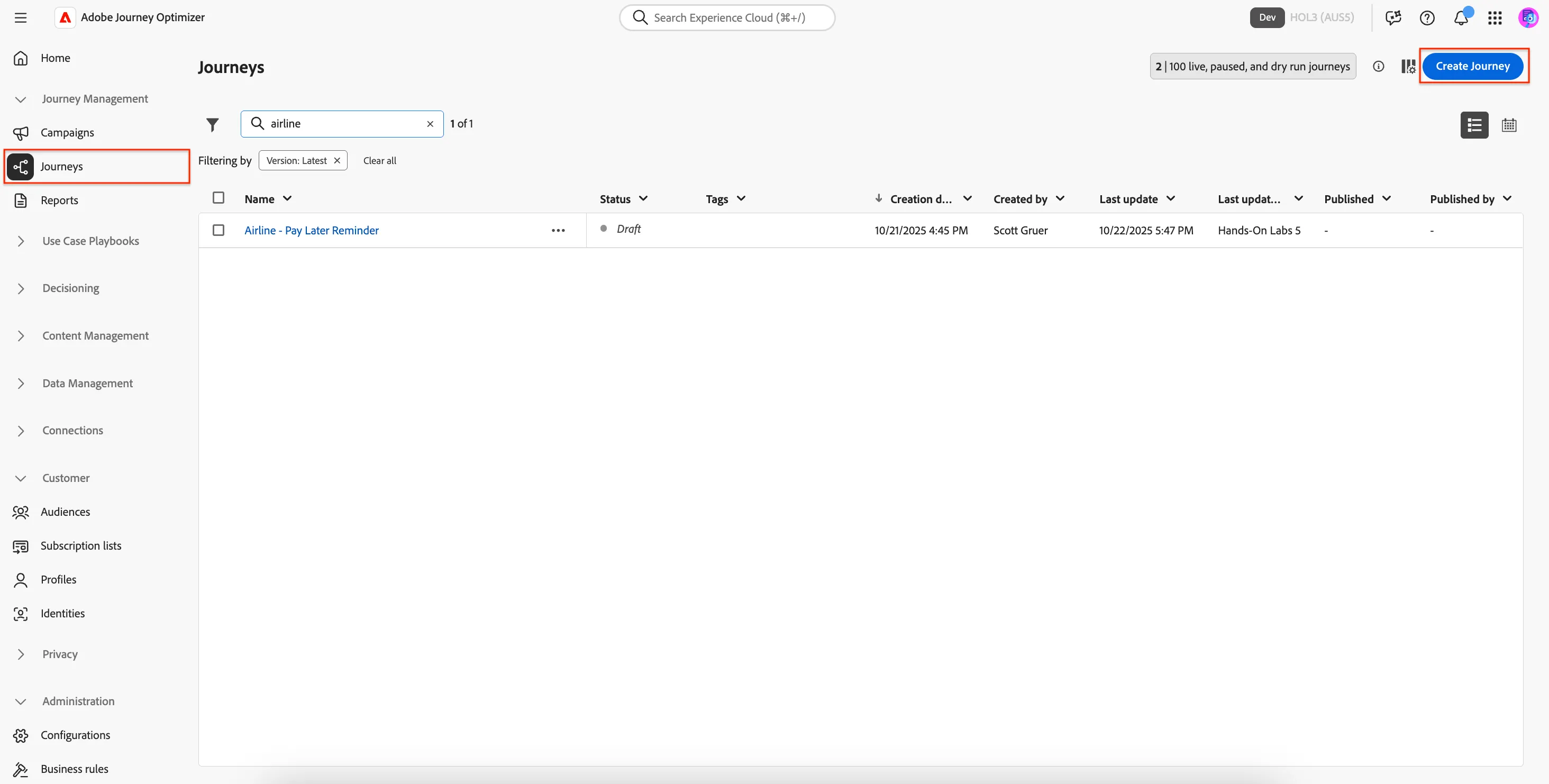This screenshot has height=784, width=1549.
Task: Open the Audiences people icon
Action: point(21,512)
